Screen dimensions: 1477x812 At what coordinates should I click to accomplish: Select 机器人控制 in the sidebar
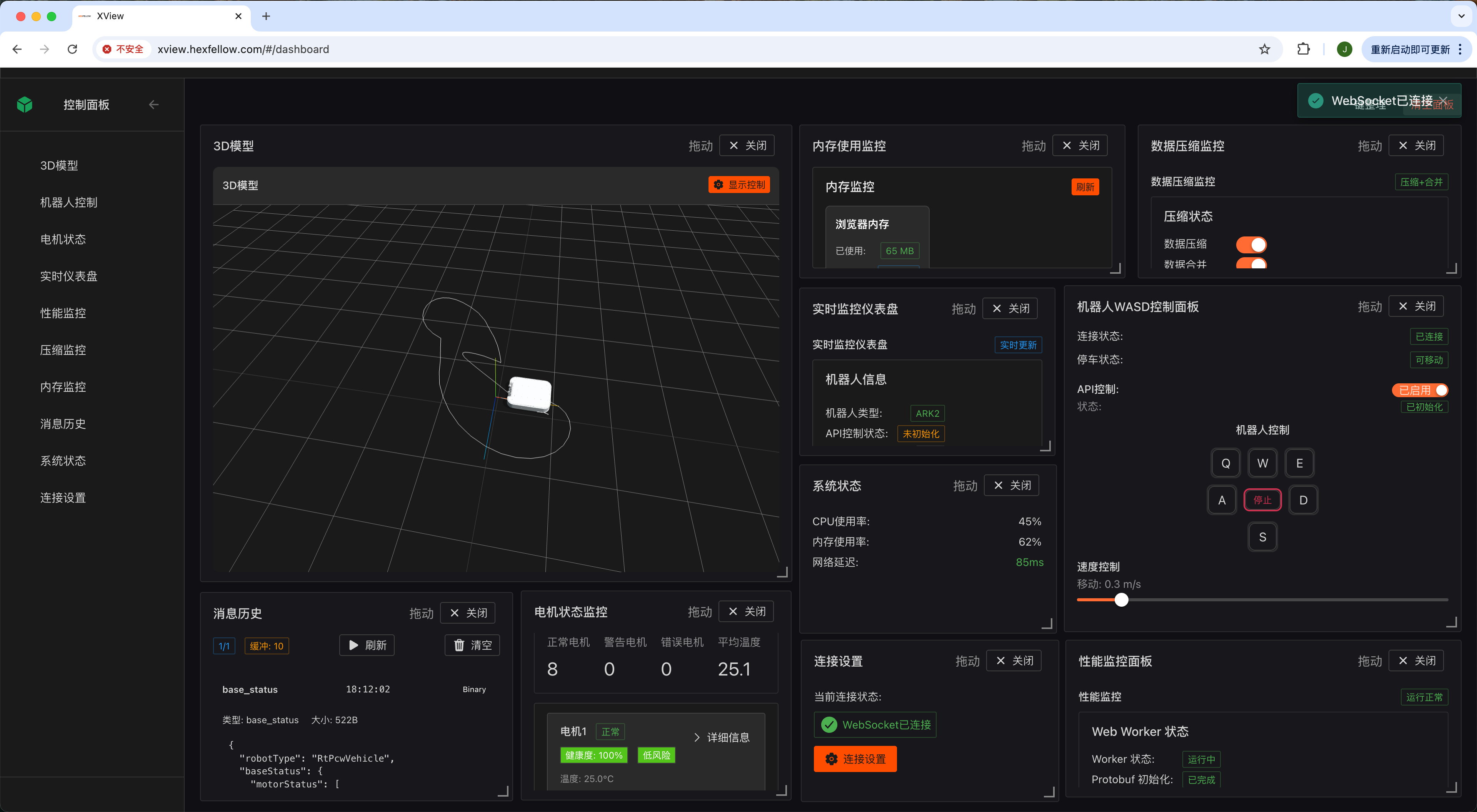[69, 202]
